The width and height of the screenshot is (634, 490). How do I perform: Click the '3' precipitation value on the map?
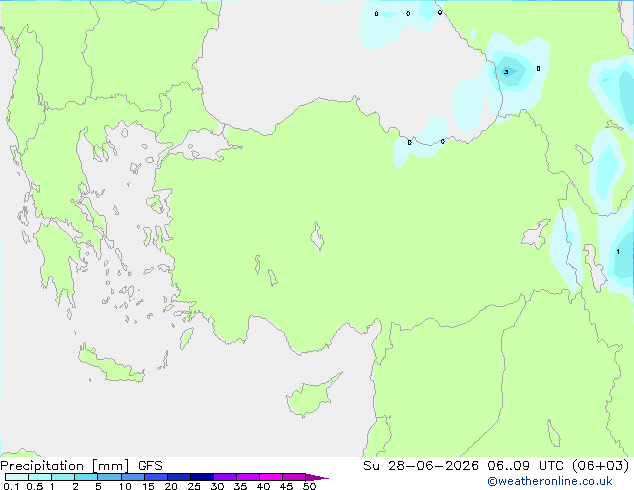(x=506, y=72)
